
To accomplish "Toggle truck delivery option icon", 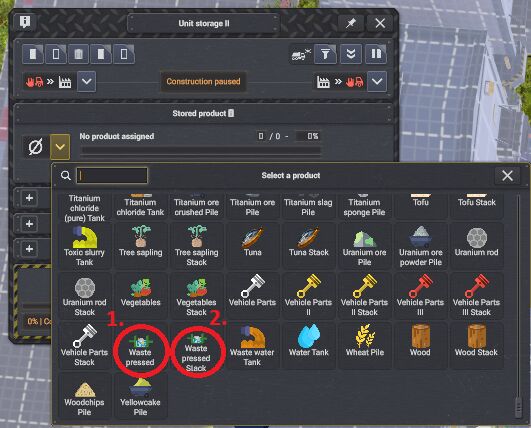I will pos(301,54).
